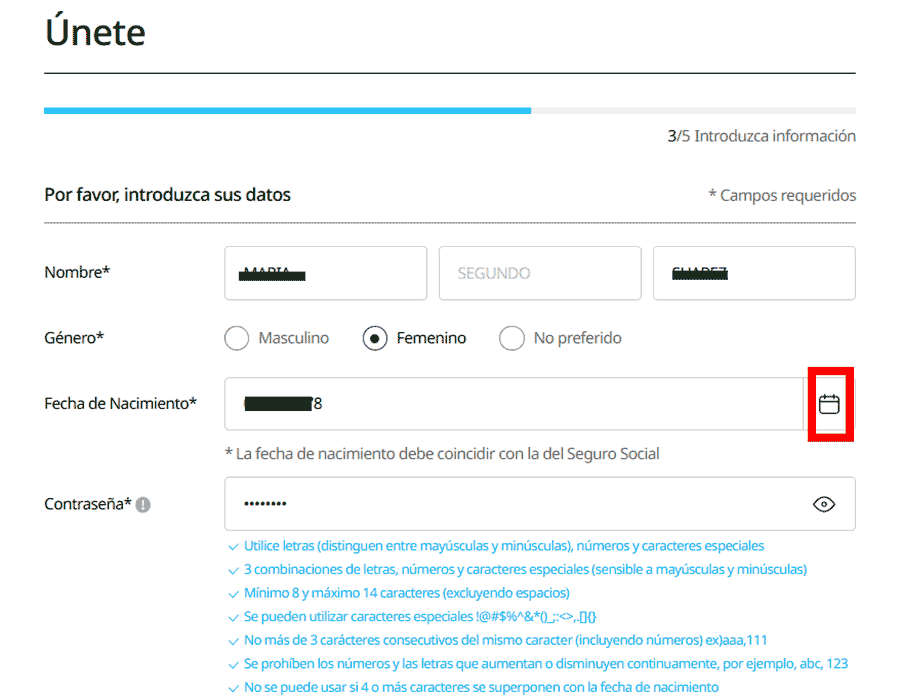900x698 pixels.
Task: Click the checkmark beside the birthdate overlap rule
Action: pyautogui.click(x=232, y=687)
